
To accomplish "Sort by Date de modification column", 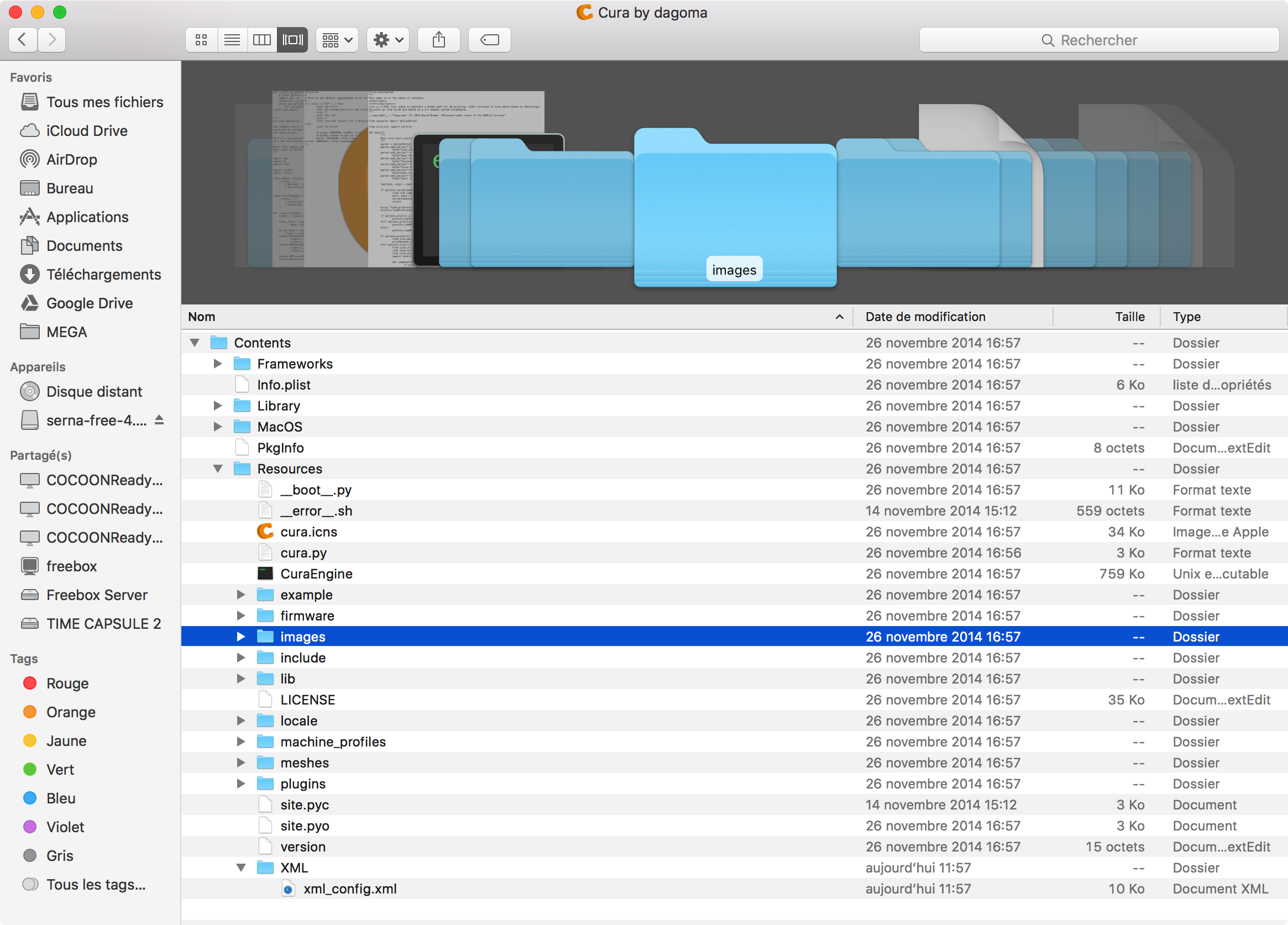I will click(953, 317).
